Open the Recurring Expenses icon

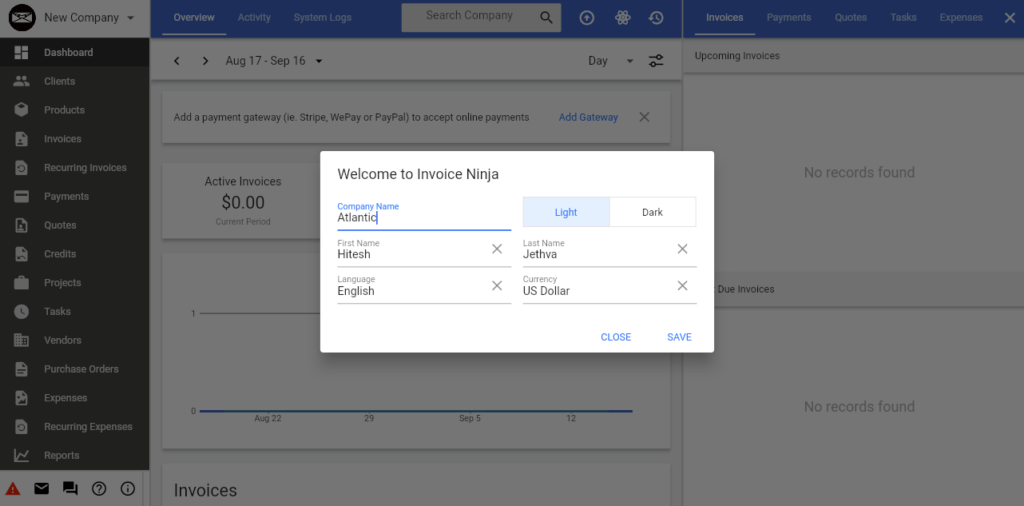pos(22,426)
